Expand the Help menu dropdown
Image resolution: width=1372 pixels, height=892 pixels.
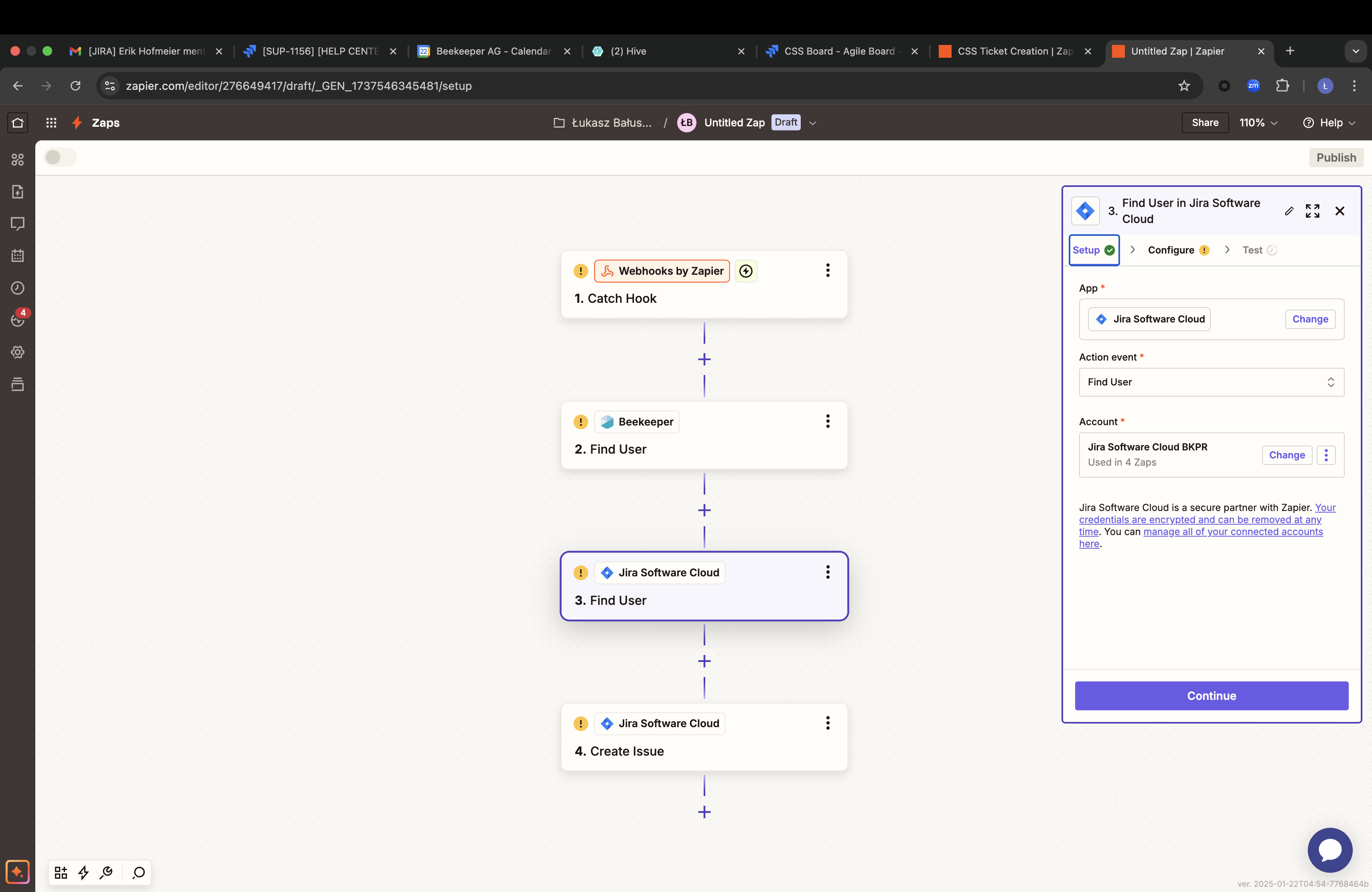pos(1329,123)
